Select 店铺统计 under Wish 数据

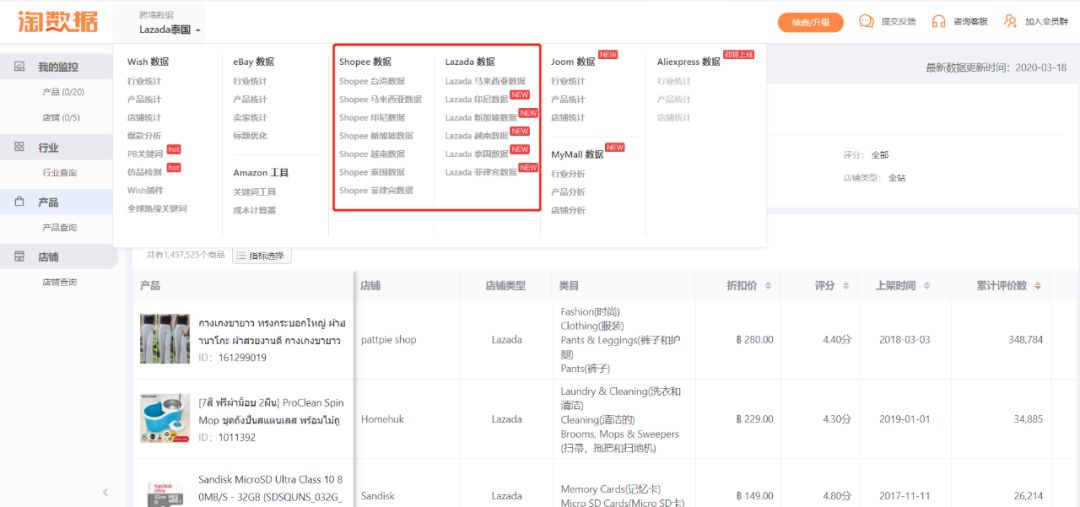point(144,118)
